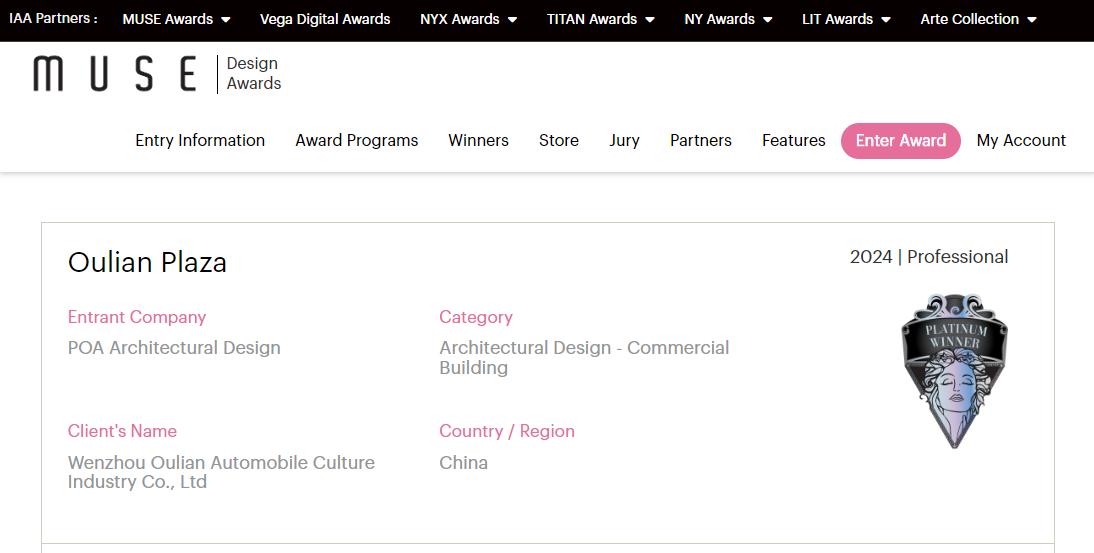Expand the TITAN Awards dropdown
This screenshot has height=553, width=1094.
coord(601,20)
